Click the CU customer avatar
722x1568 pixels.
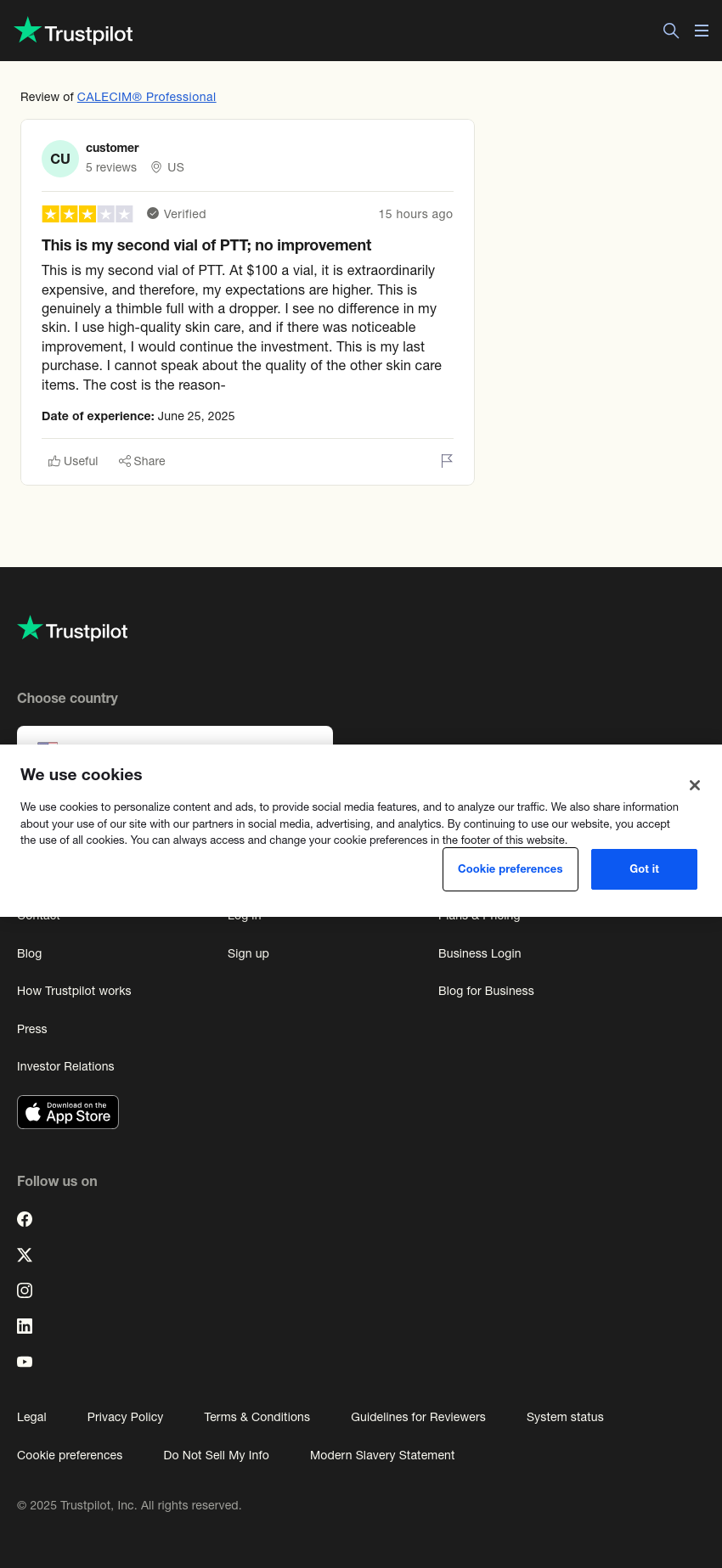[60, 159]
